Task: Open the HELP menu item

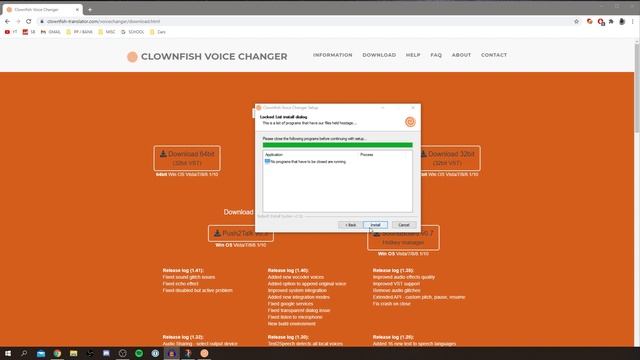Action: coord(413,55)
